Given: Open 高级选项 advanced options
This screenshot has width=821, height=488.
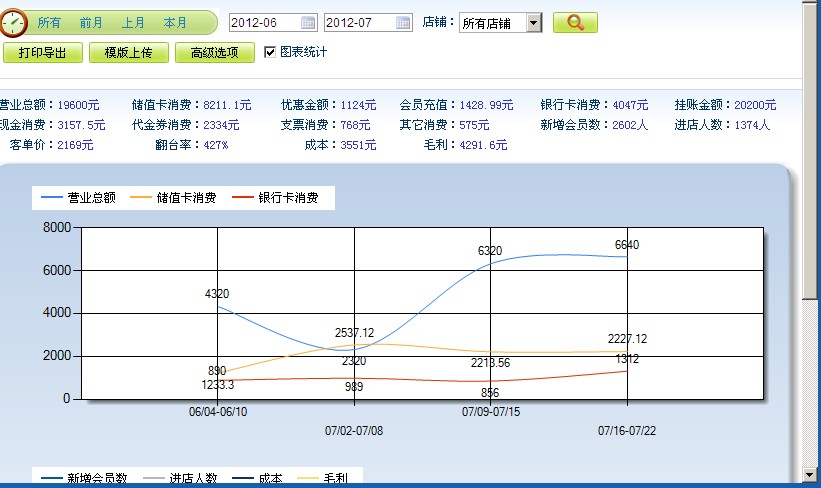Looking at the screenshot, I should tap(214, 53).
